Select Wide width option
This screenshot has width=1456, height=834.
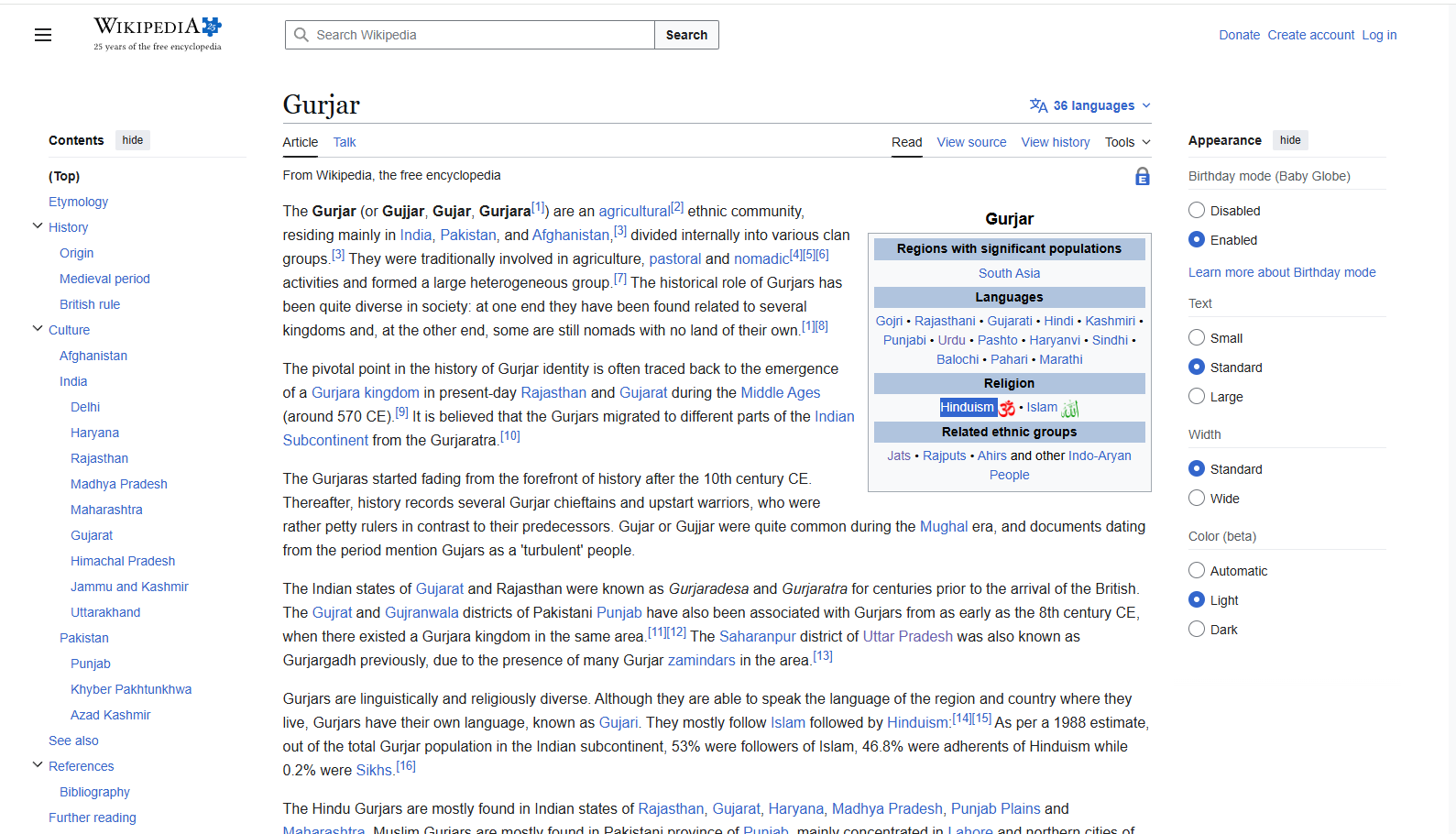coord(1197,498)
